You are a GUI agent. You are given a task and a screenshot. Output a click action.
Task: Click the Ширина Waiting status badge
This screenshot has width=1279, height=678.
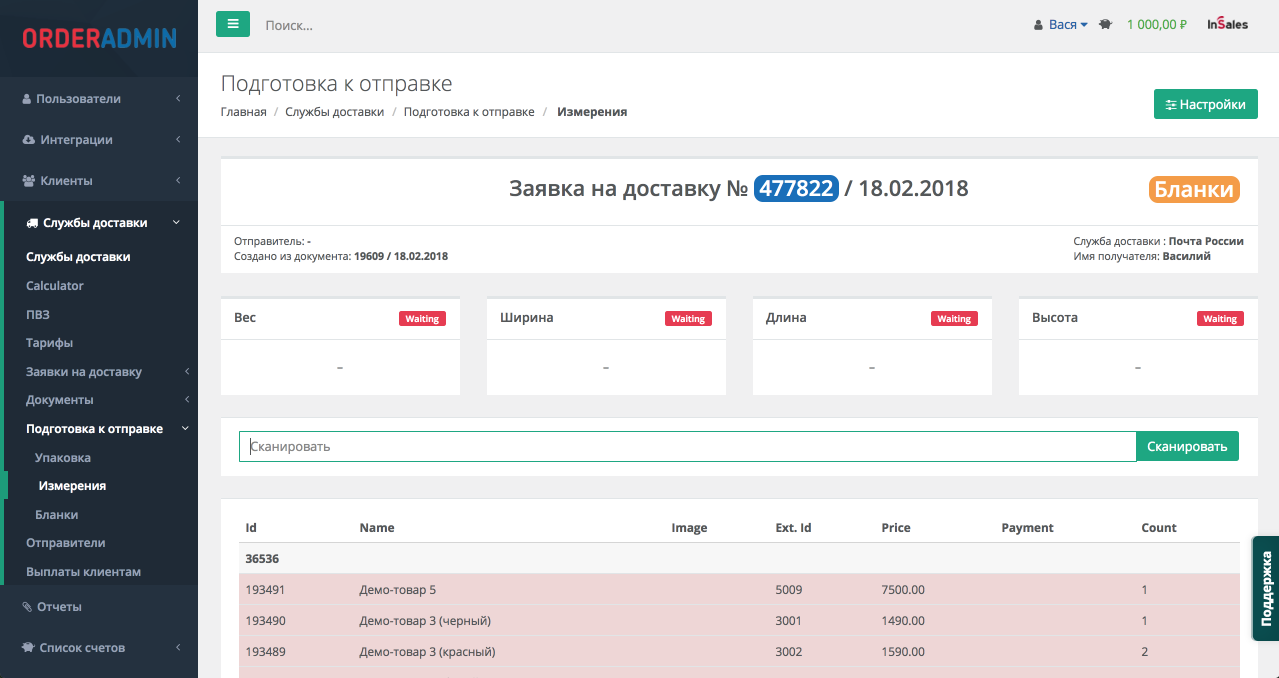(688, 319)
